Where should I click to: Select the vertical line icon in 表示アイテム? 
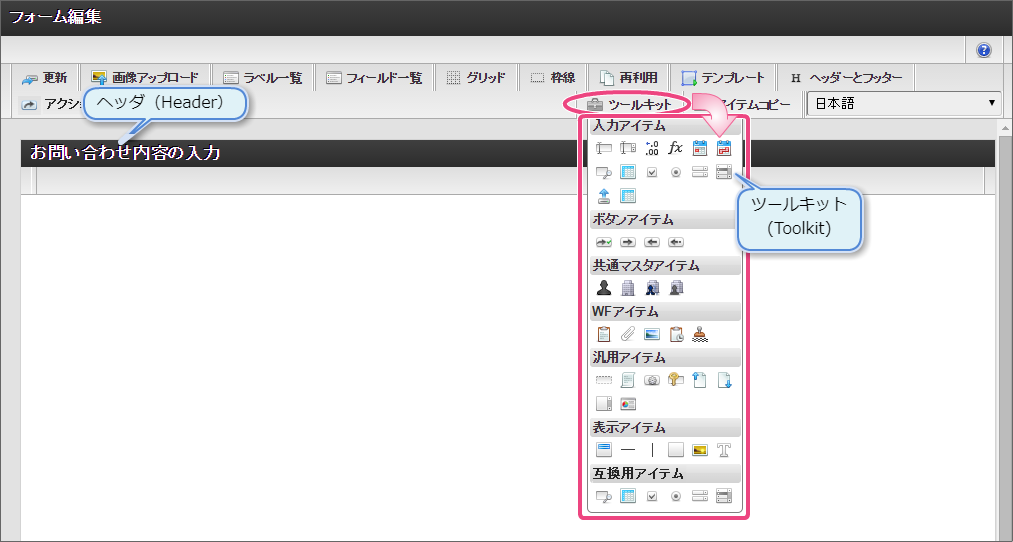(x=652, y=450)
